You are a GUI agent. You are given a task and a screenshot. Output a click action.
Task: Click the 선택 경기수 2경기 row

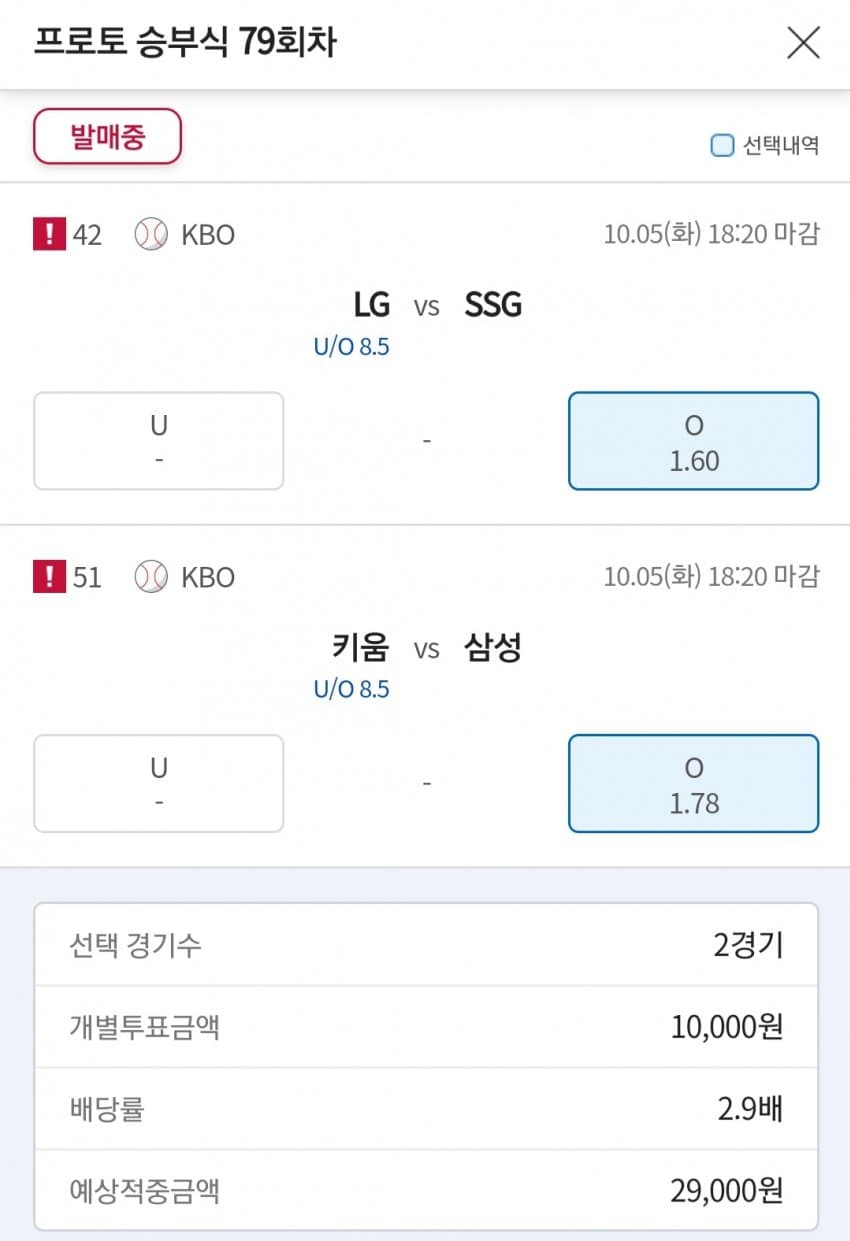pos(426,945)
